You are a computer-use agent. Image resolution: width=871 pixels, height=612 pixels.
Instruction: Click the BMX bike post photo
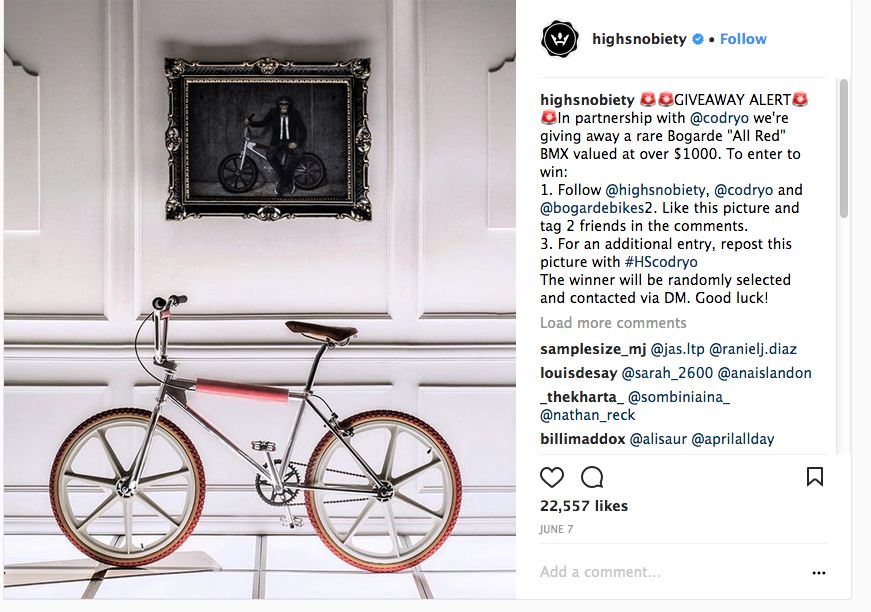click(x=259, y=300)
